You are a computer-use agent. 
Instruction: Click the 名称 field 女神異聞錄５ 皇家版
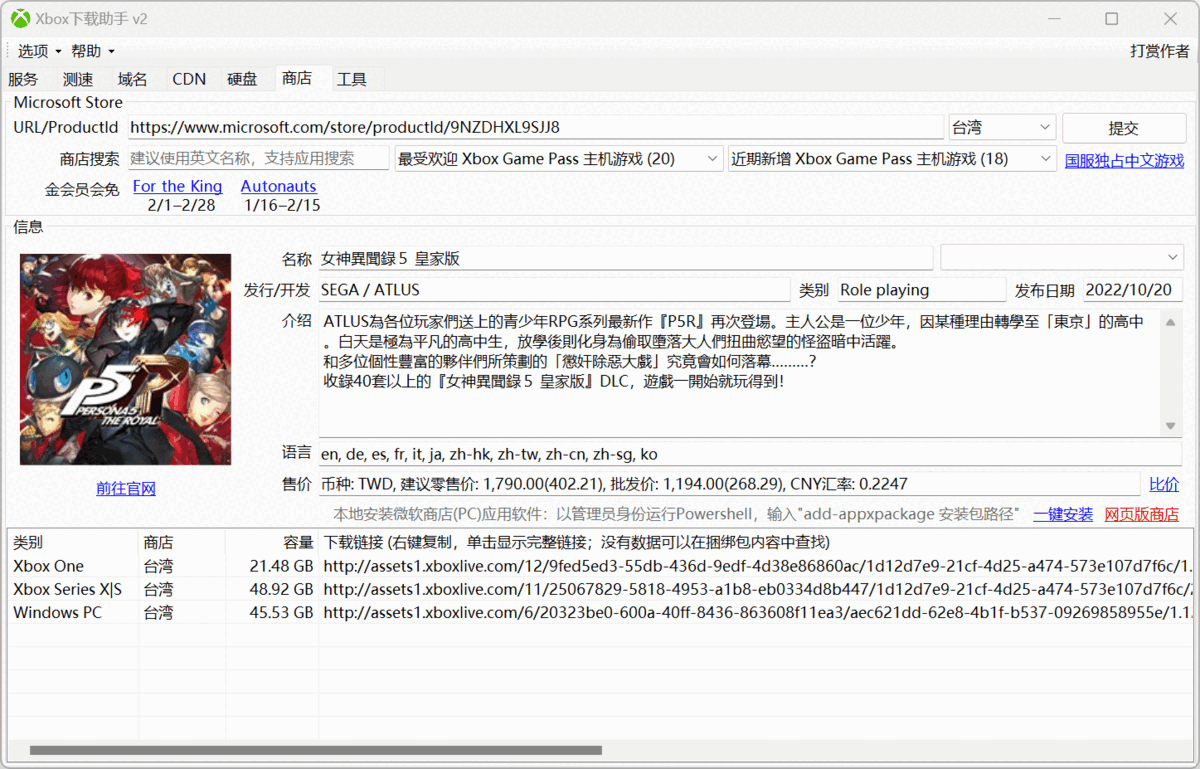(x=625, y=258)
